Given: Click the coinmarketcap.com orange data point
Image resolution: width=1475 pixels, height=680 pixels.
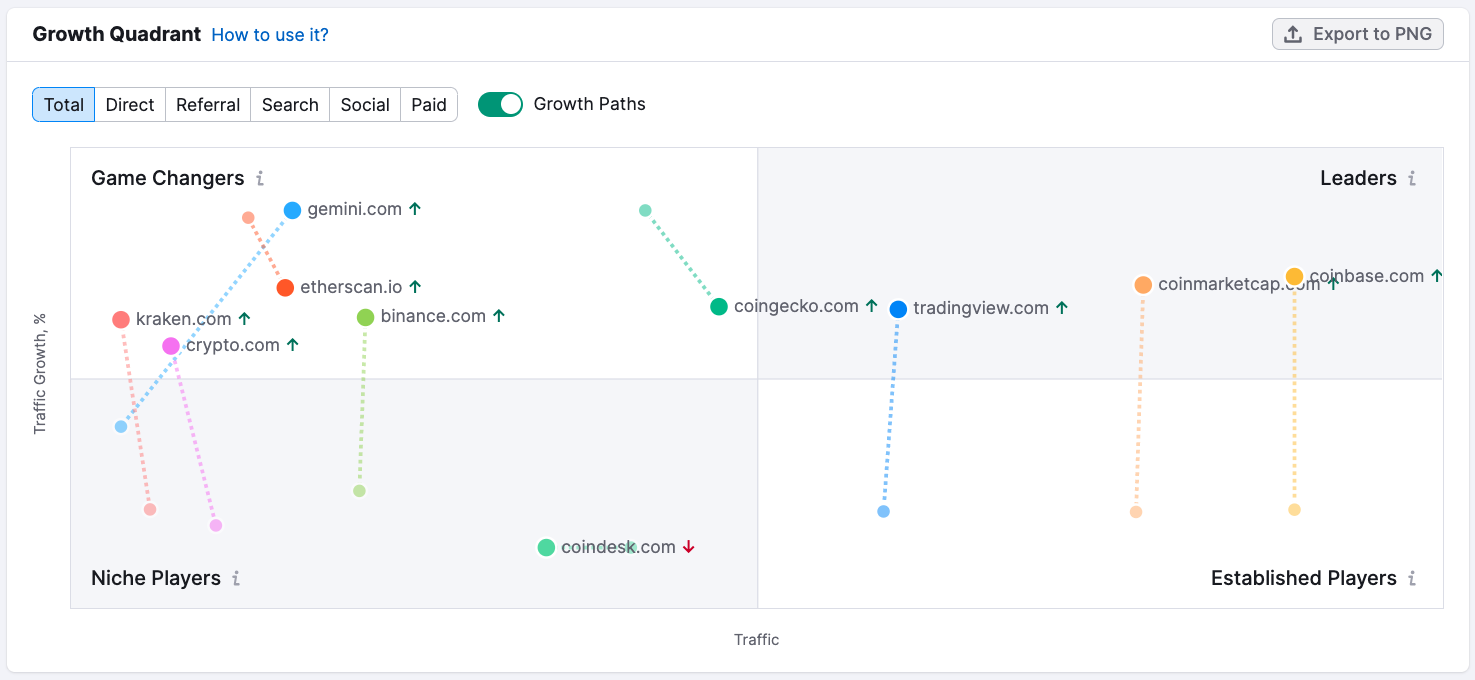Looking at the screenshot, I should click(x=1143, y=285).
